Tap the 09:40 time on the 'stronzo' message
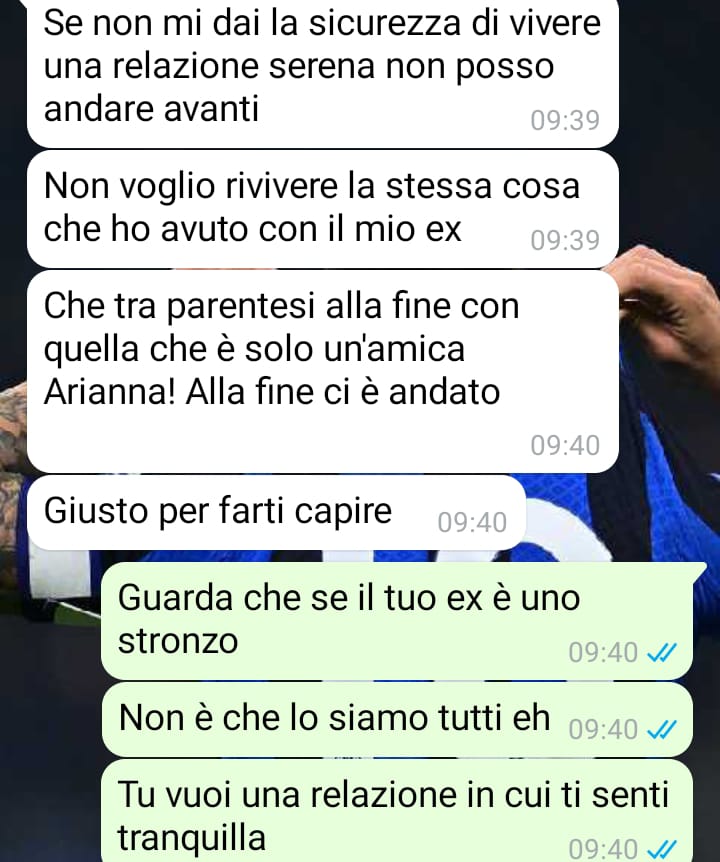Viewport: 720px width, 862px height. point(602,653)
